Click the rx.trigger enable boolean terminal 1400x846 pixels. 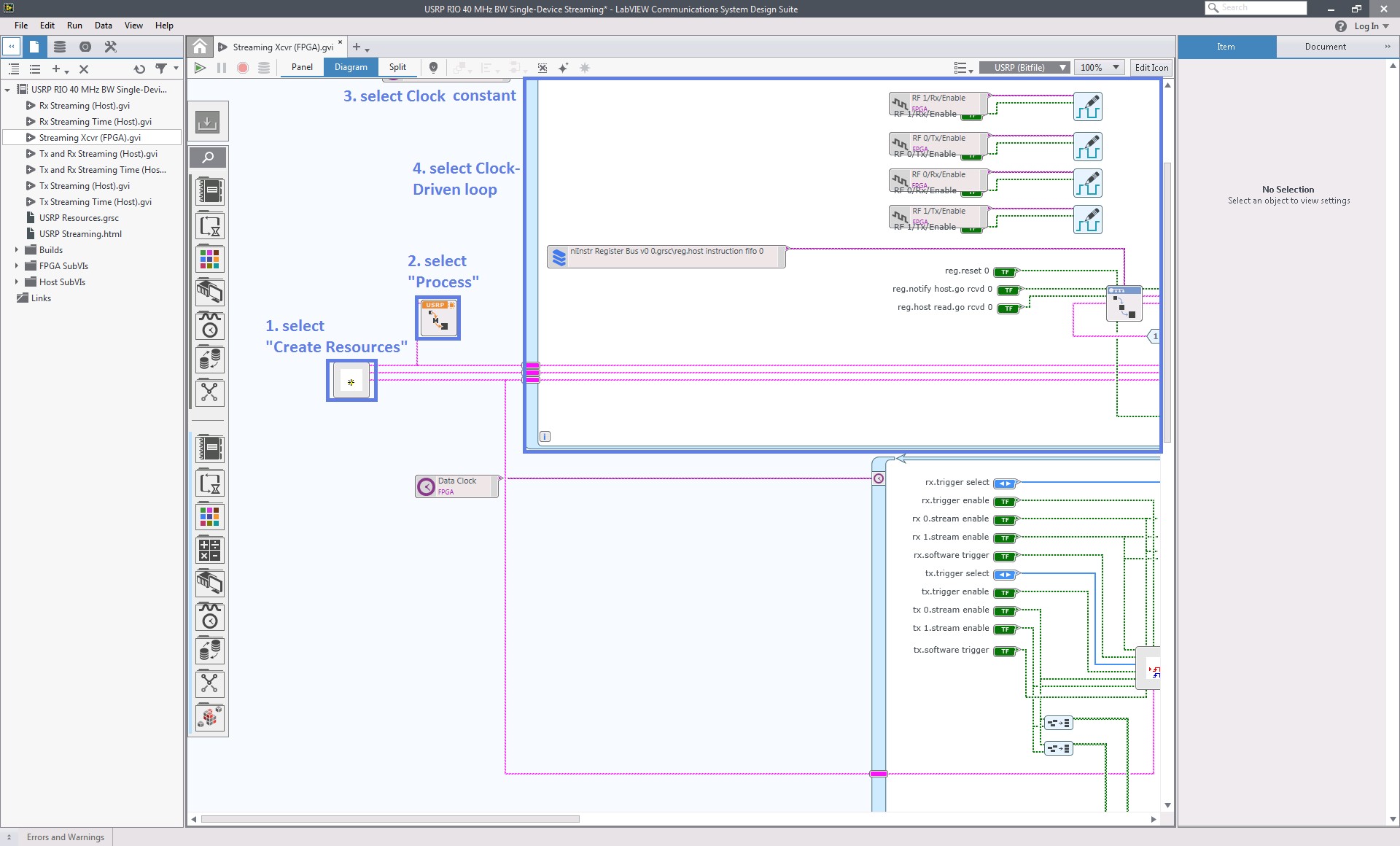pyautogui.click(x=1006, y=502)
